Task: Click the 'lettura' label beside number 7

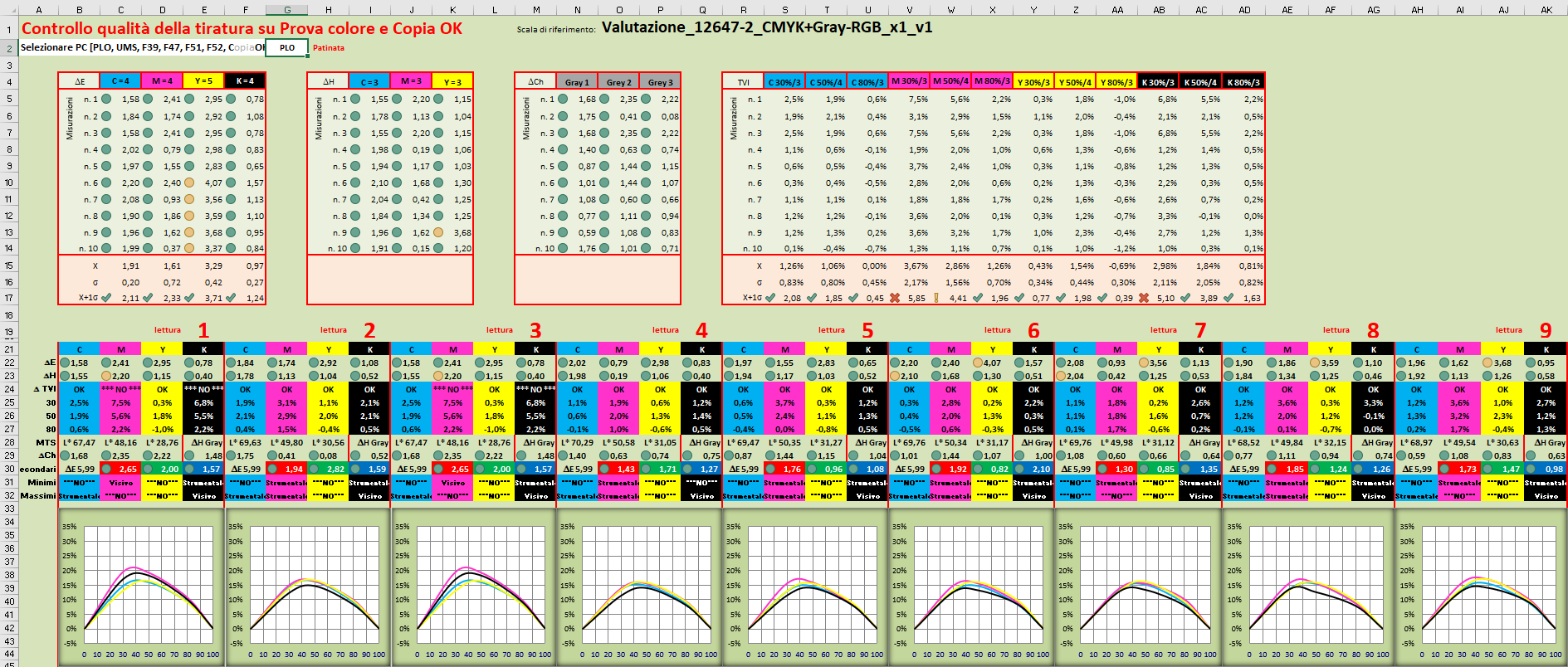Action: pos(1163,330)
